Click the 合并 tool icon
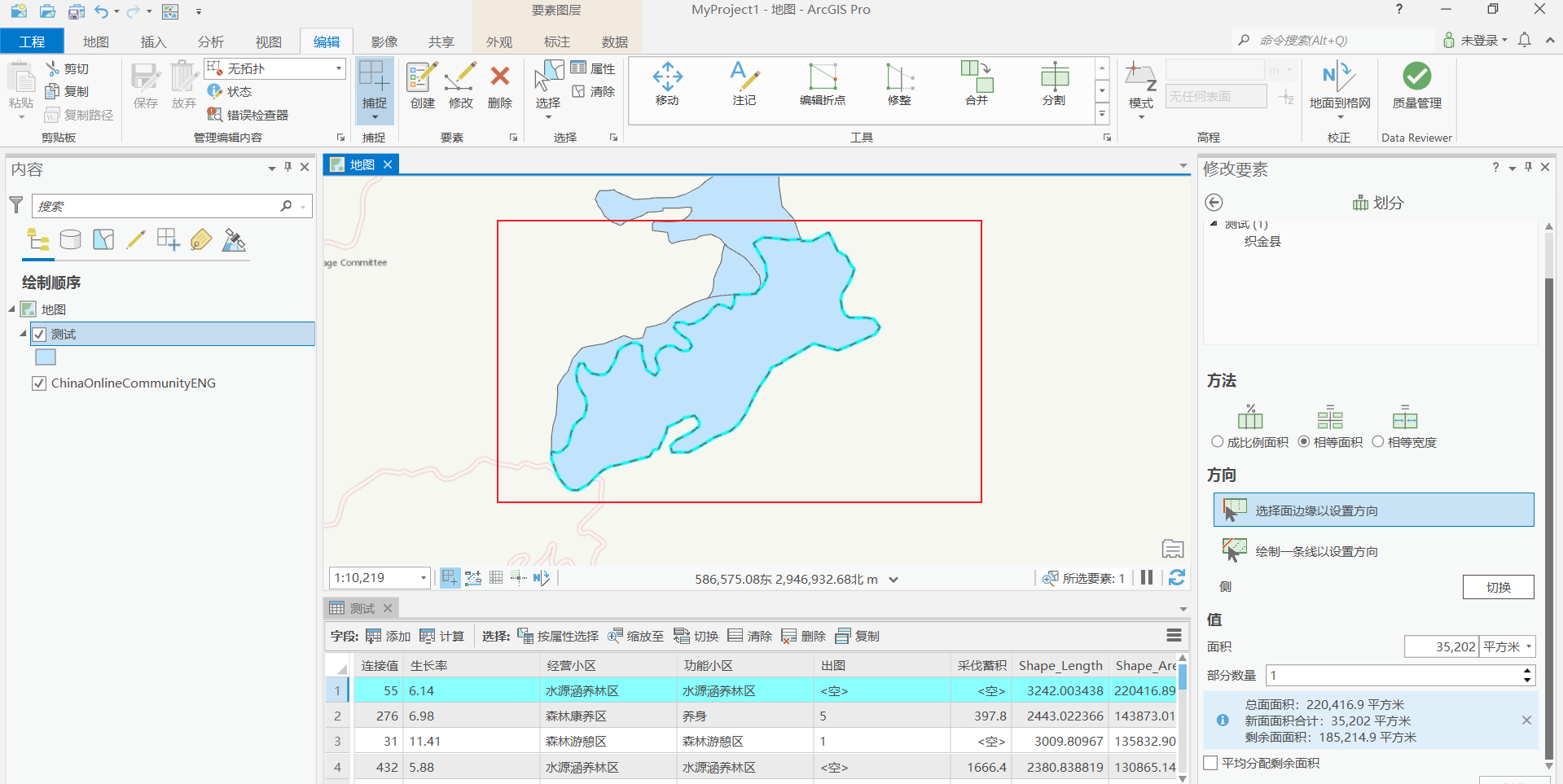 (x=975, y=84)
